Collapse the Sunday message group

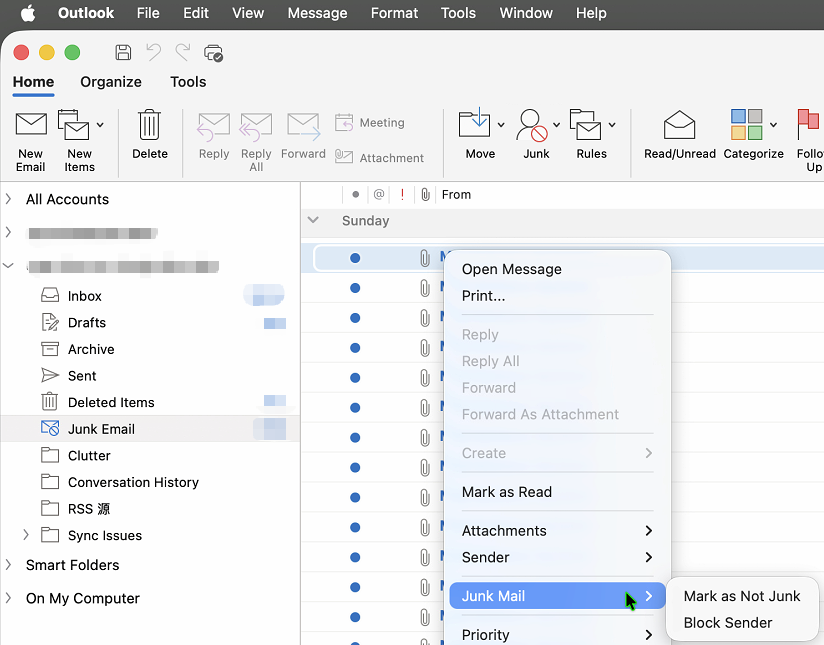click(314, 220)
